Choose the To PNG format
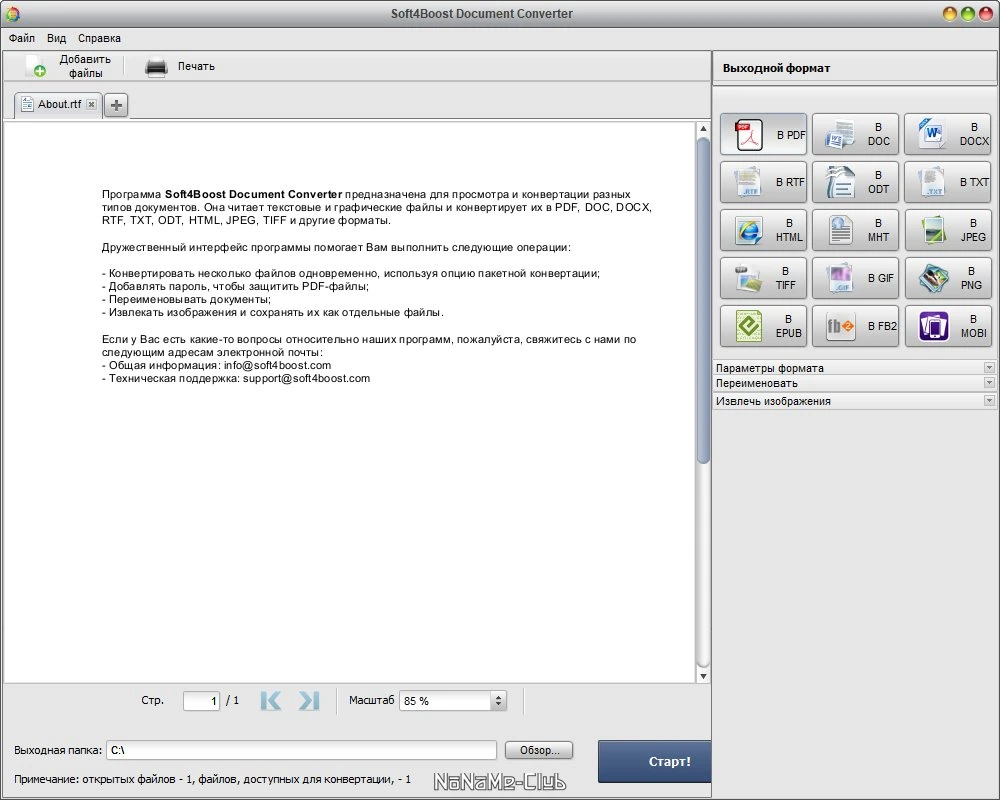Screen dimensions: 1000x800 pyautogui.click(x=948, y=278)
